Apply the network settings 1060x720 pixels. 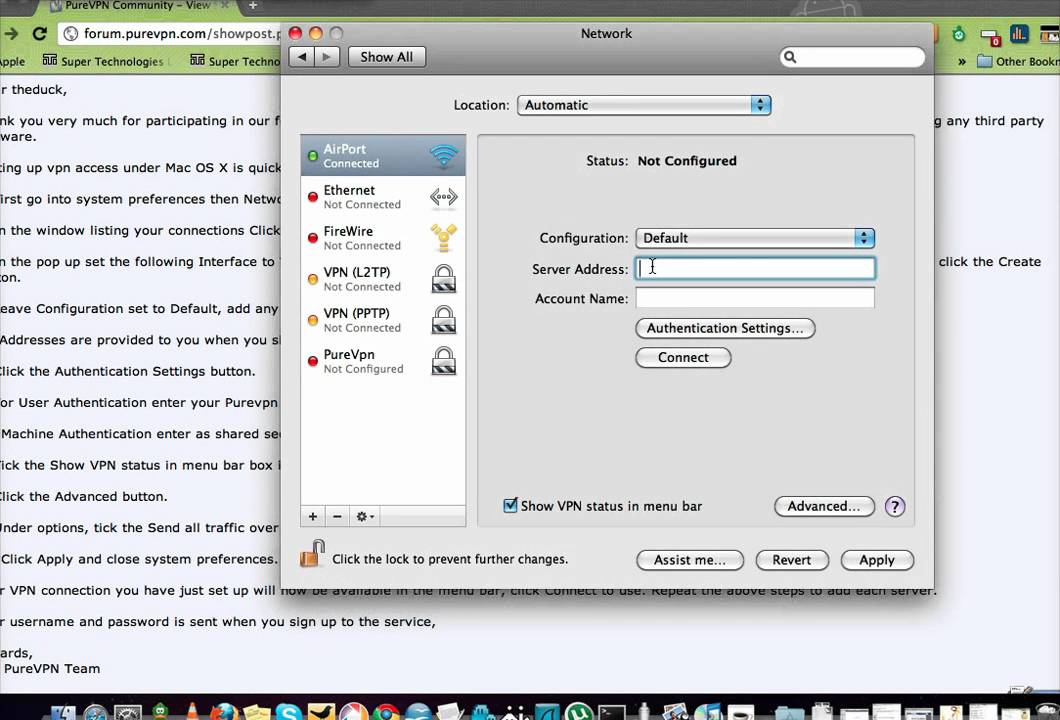(x=877, y=560)
